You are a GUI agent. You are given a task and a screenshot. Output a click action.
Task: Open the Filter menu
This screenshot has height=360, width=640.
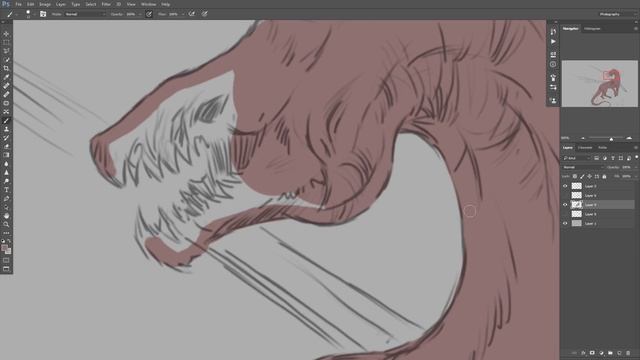(x=106, y=4)
